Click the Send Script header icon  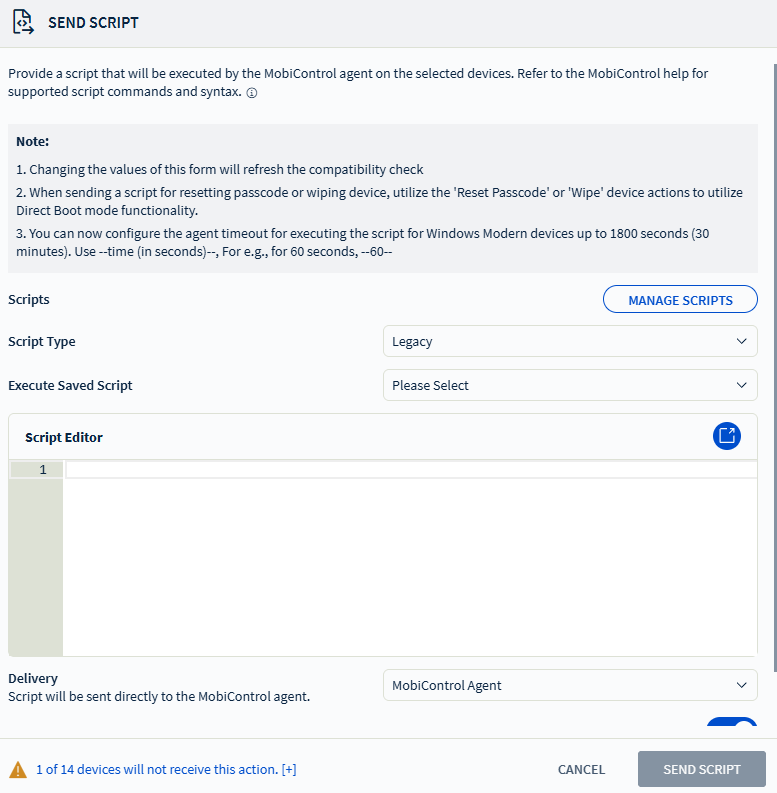23,22
